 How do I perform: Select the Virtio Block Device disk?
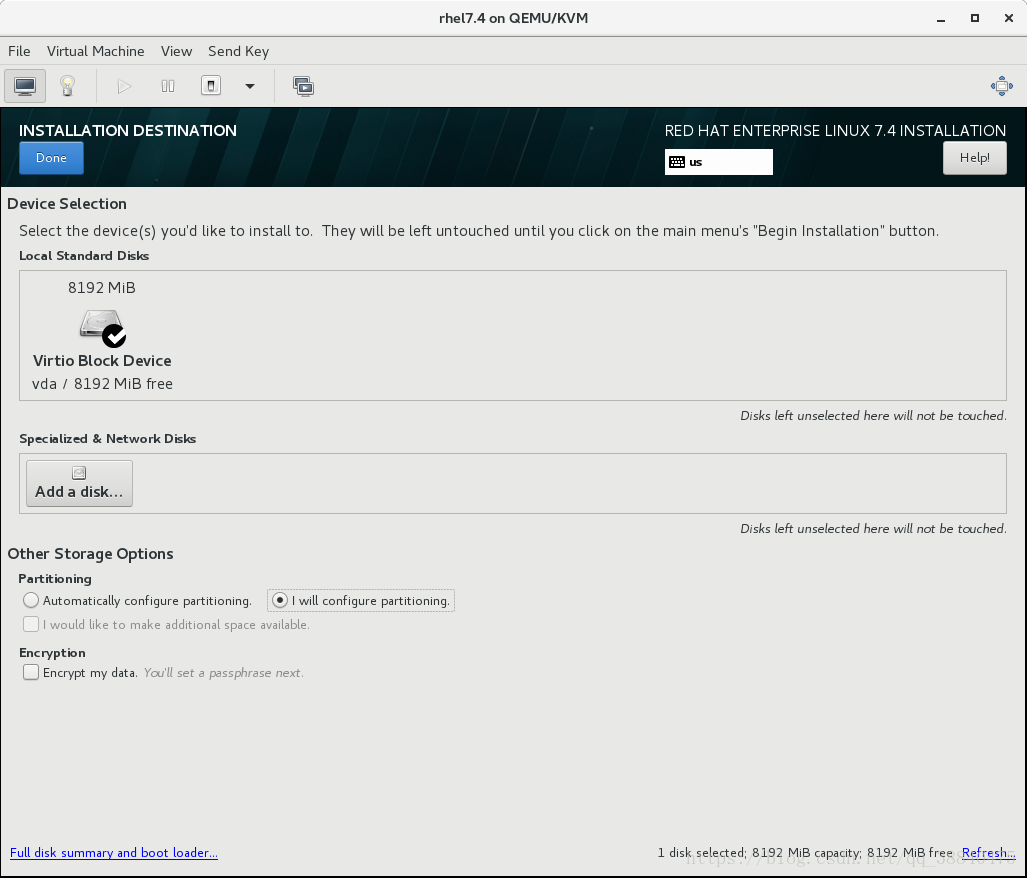click(102, 335)
